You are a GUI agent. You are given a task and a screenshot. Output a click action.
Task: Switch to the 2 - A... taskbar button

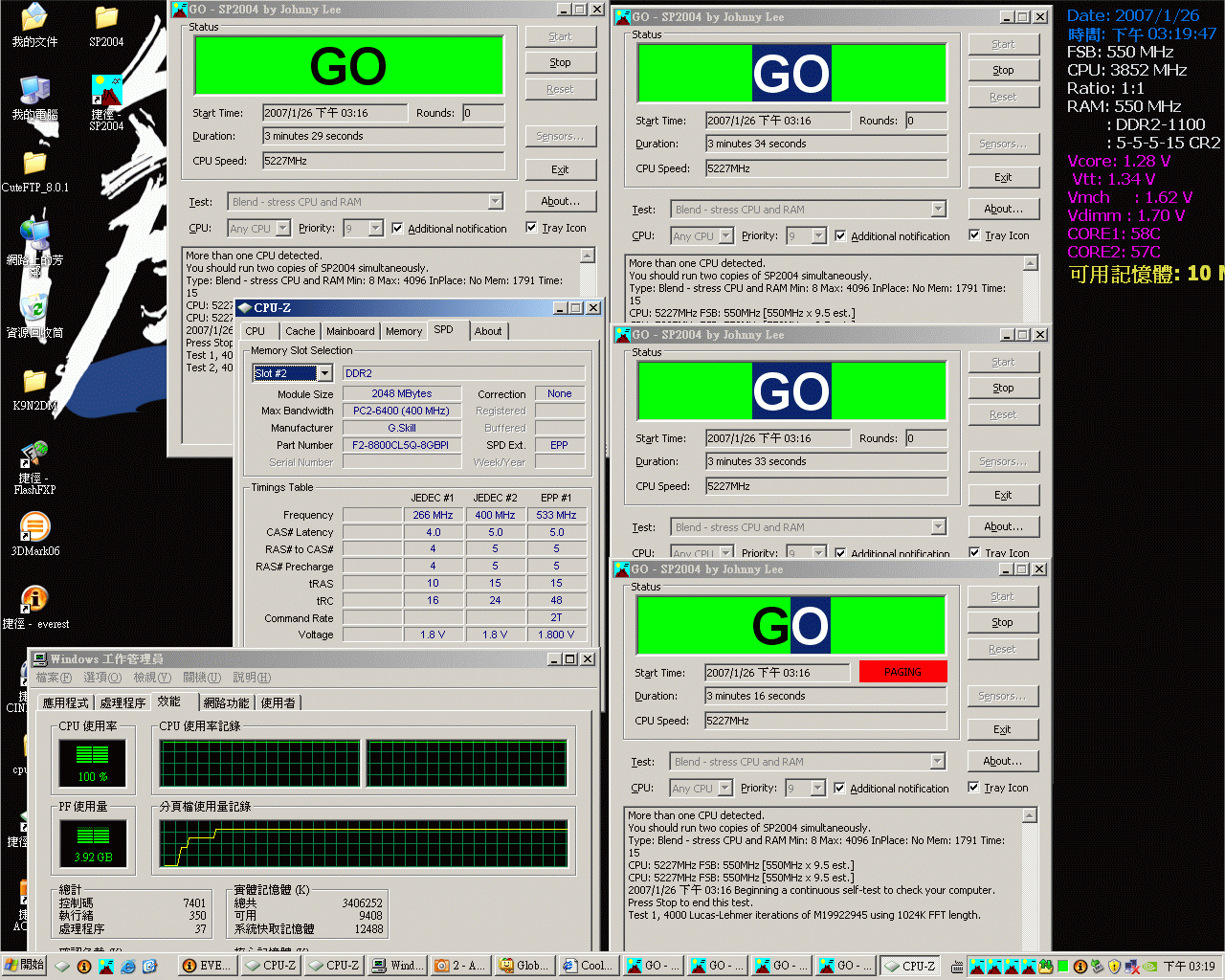tap(460, 966)
